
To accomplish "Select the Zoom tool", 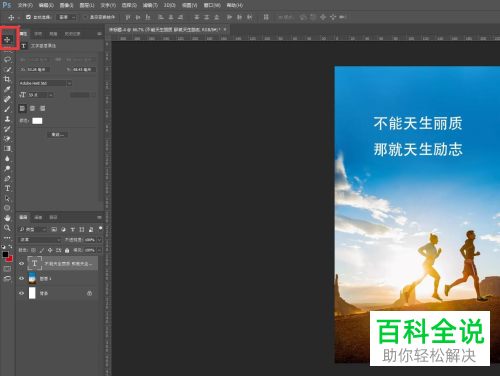I will [7, 228].
